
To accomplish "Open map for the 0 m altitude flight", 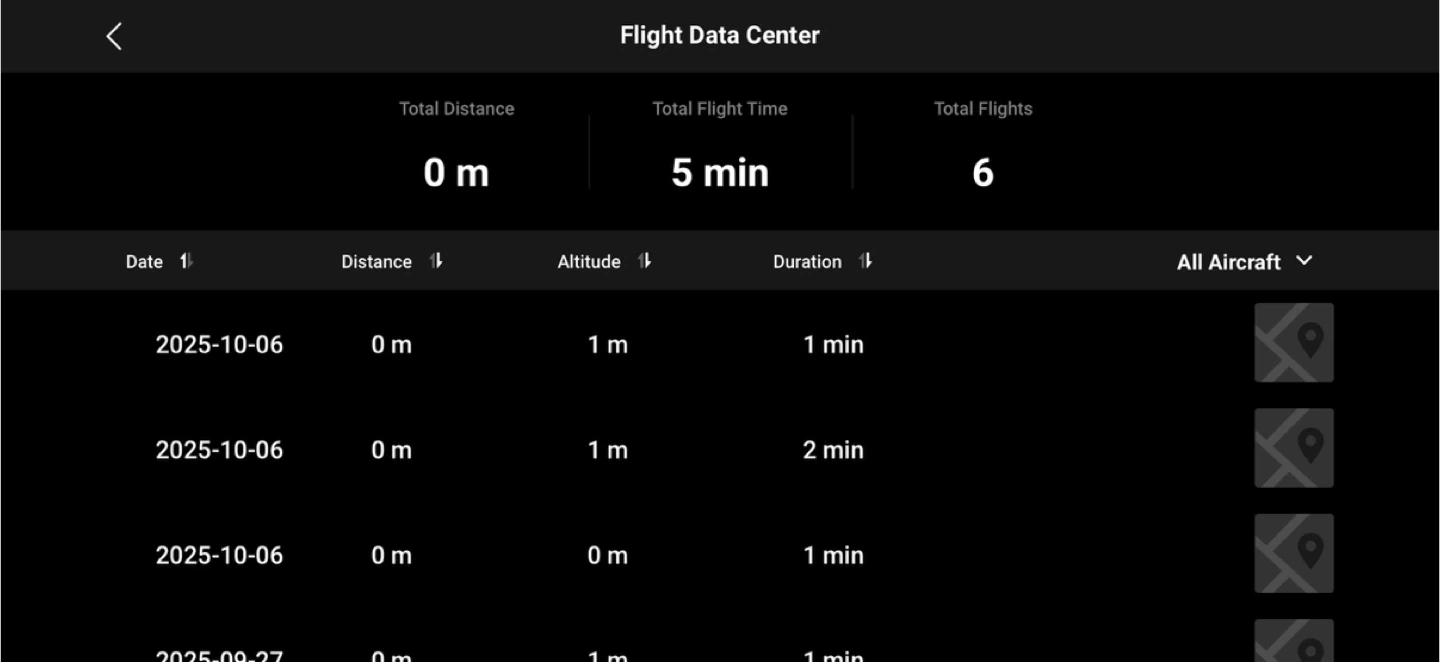I will point(1293,553).
